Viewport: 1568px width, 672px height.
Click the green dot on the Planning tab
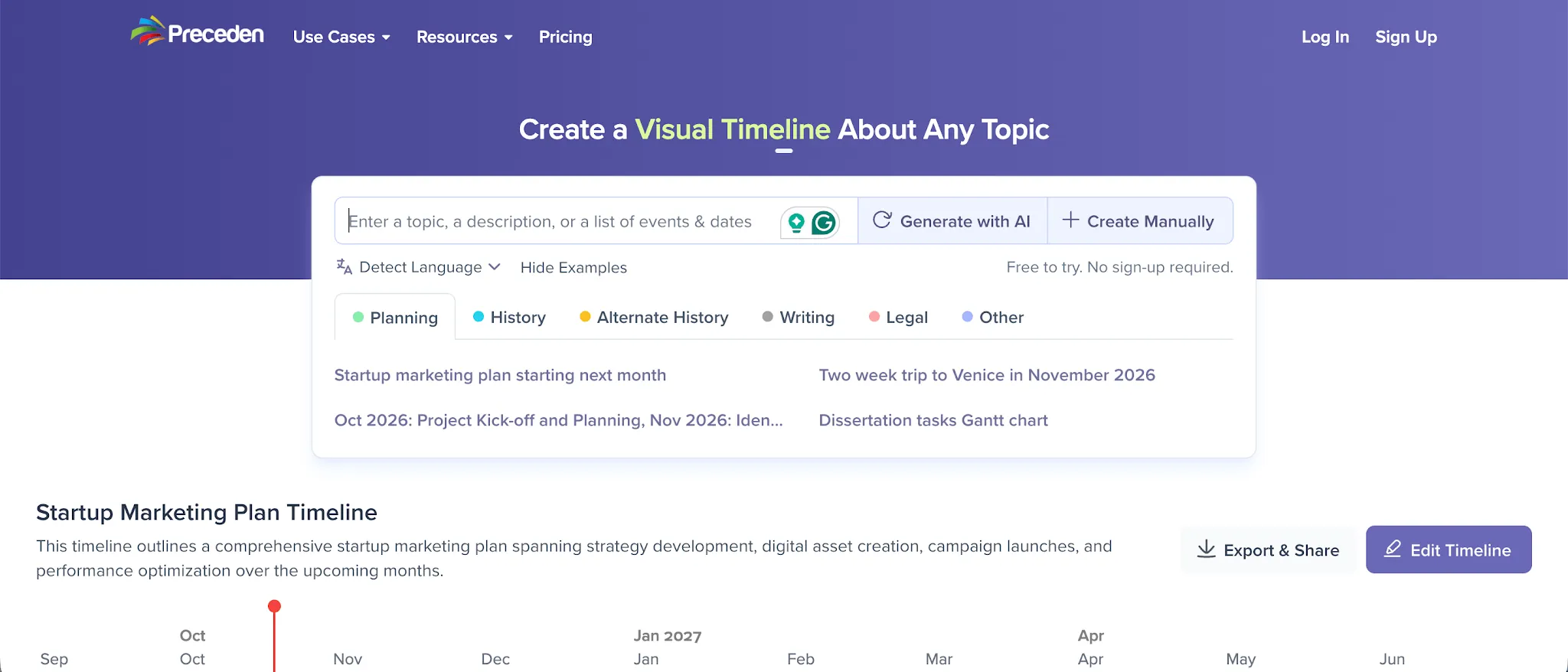(x=358, y=317)
